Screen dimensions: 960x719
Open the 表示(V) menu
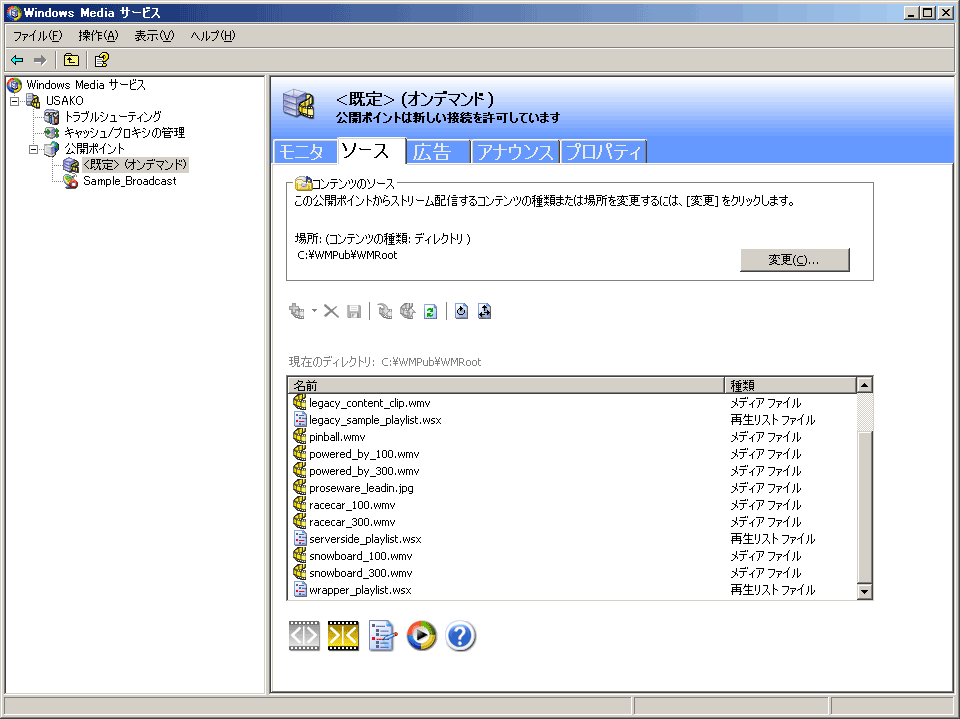click(154, 36)
